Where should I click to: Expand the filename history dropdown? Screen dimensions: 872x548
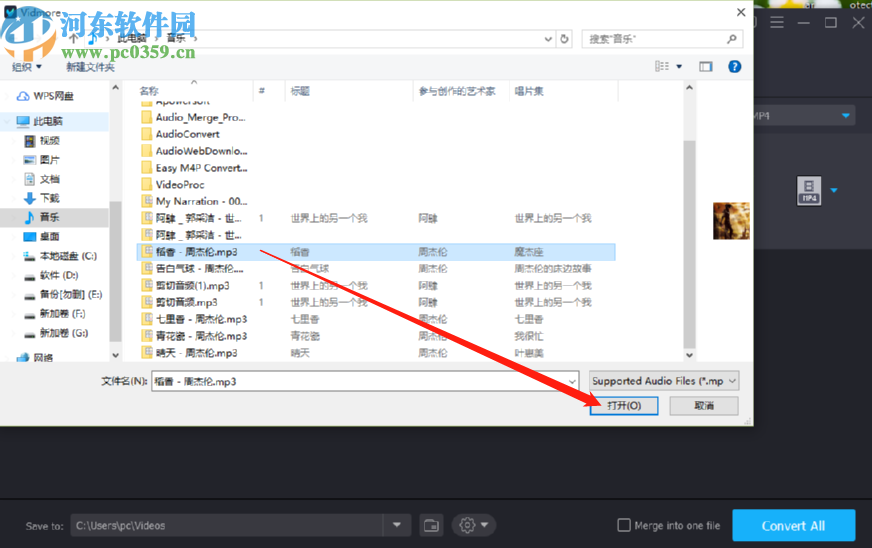[572, 382]
